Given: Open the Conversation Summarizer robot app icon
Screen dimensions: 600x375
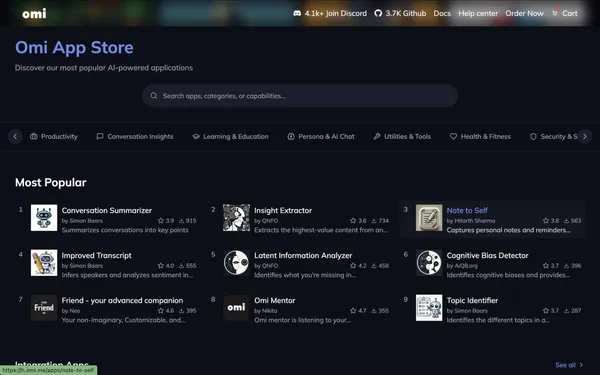Looking at the screenshot, I should tap(44, 218).
